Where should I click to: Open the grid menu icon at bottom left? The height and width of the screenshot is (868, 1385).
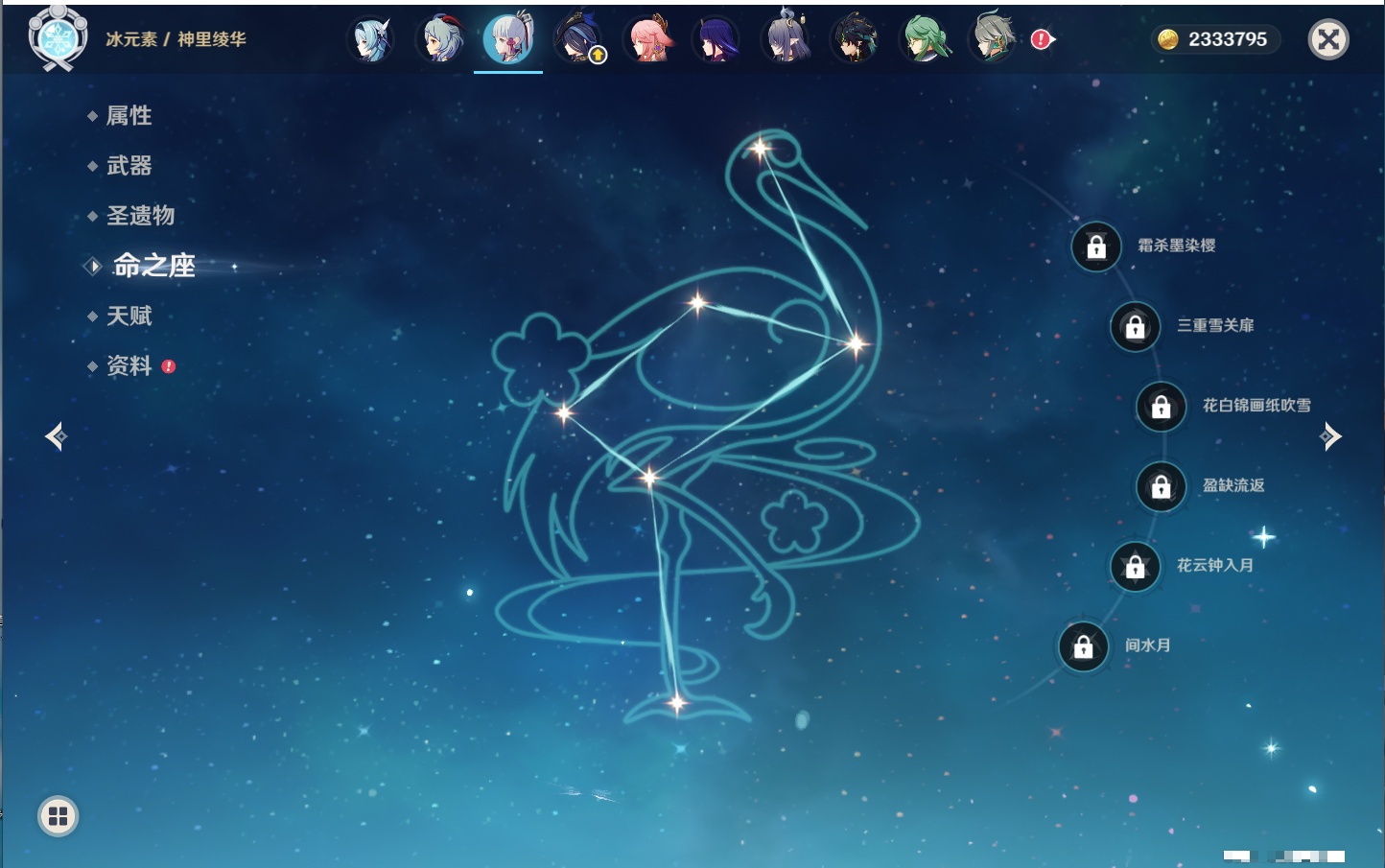coord(58,816)
